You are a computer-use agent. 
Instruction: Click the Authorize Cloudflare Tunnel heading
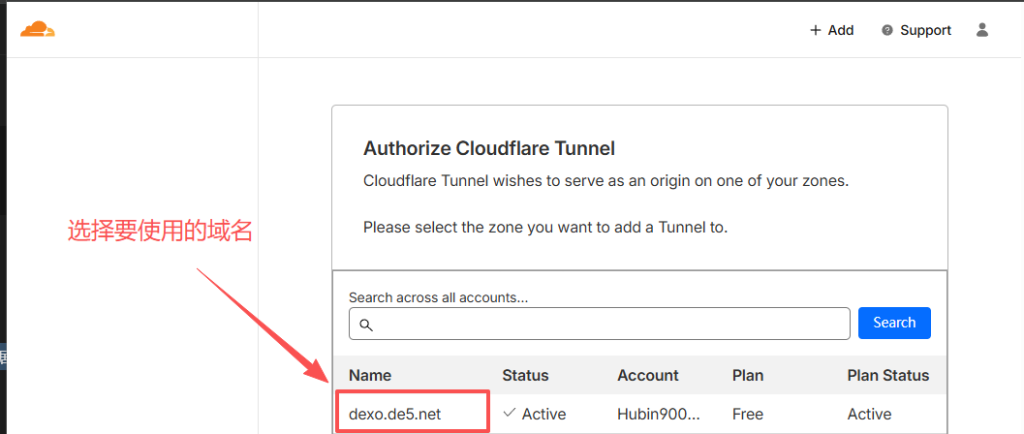(489, 149)
